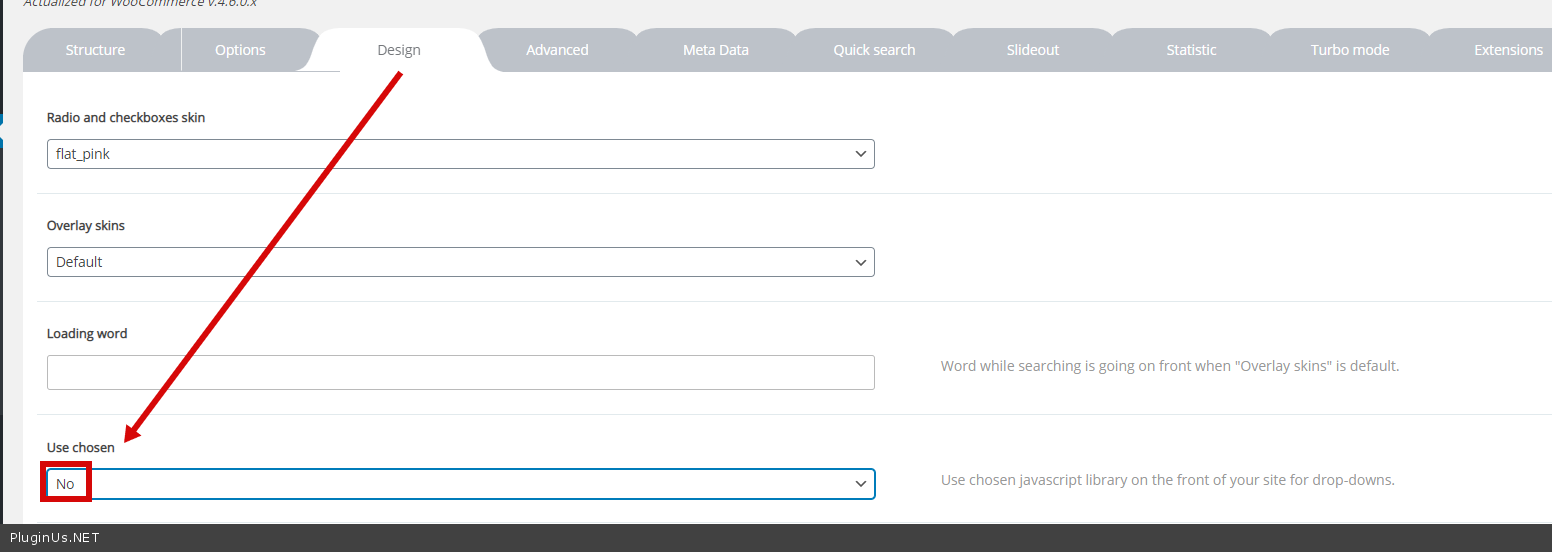The width and height of the screenshot is (1552, 552).
Task: Switch to the Quick search tab
Action: click(874, 50)
